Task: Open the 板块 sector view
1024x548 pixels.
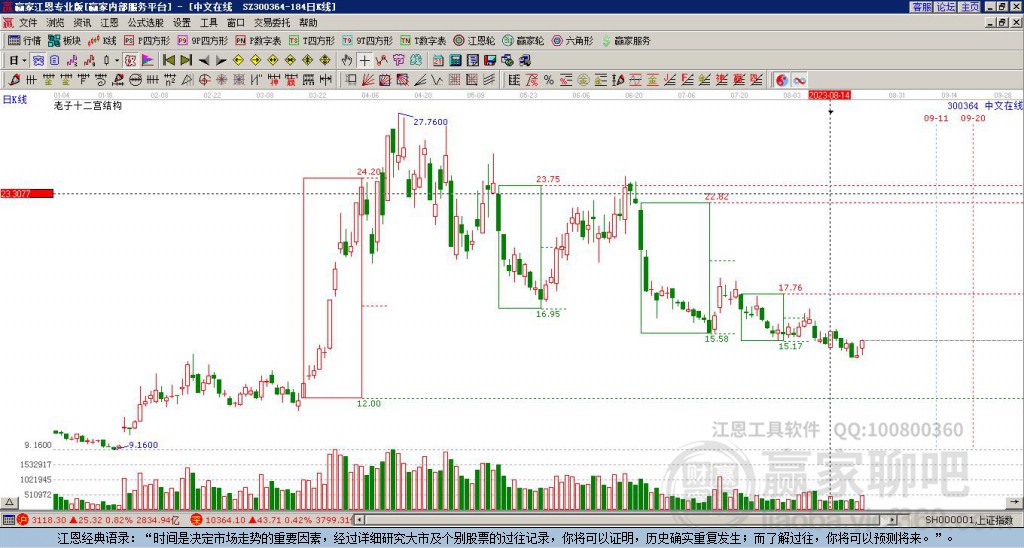Action: click(64, 40)
